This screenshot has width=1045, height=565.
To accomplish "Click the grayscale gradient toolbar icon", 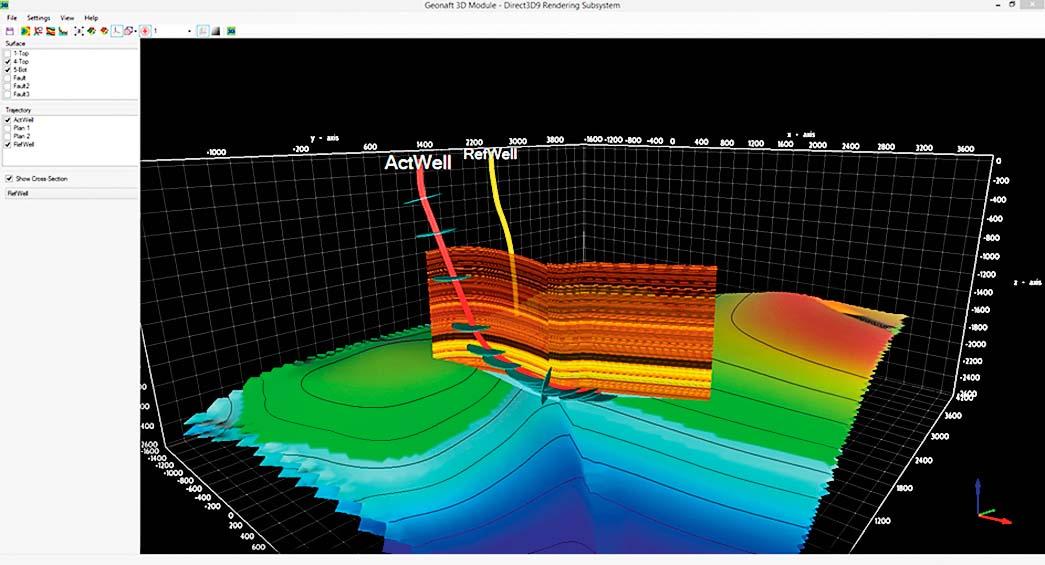I will tap(216, 31).
